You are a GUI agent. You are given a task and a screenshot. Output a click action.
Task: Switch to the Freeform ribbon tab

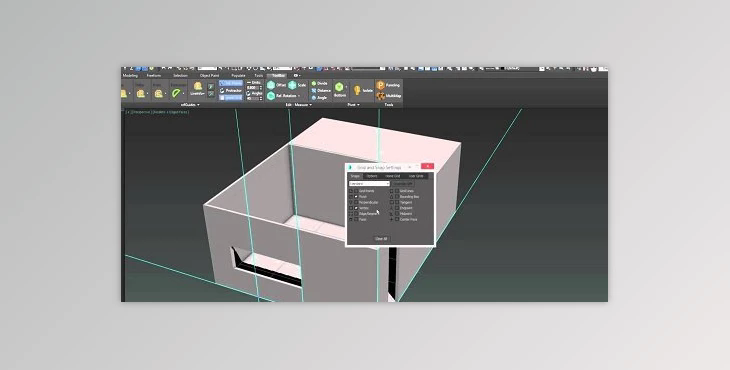pos(154,75)
